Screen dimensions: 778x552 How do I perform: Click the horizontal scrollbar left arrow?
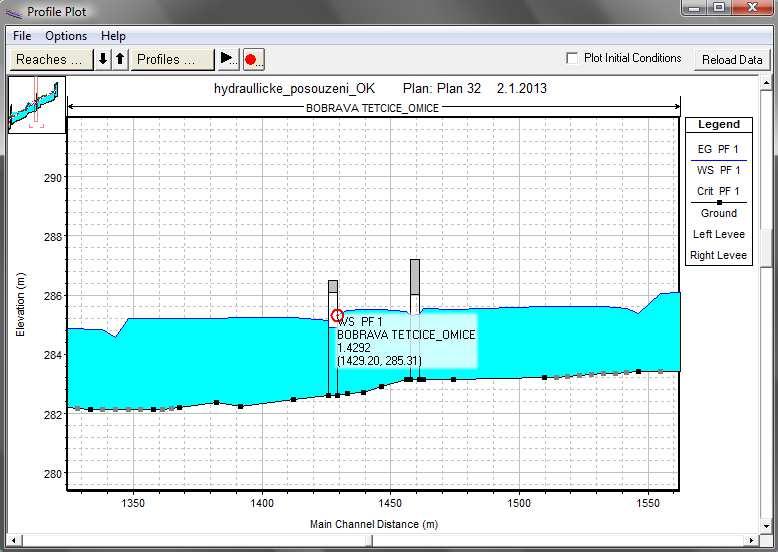[13, 540]
